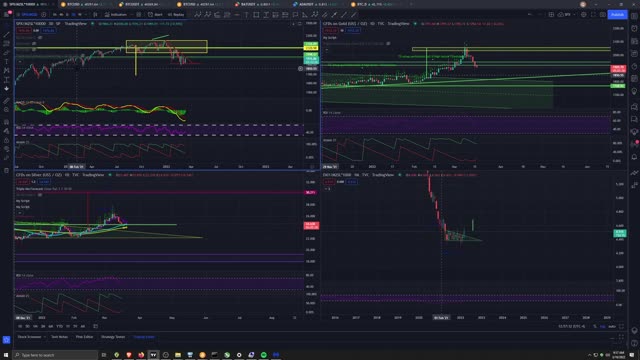Image resolution: width=640 pixels, height=360 pixels.
Task: Select the ruler measure tool in left toolbar
Action: [6, 100]
